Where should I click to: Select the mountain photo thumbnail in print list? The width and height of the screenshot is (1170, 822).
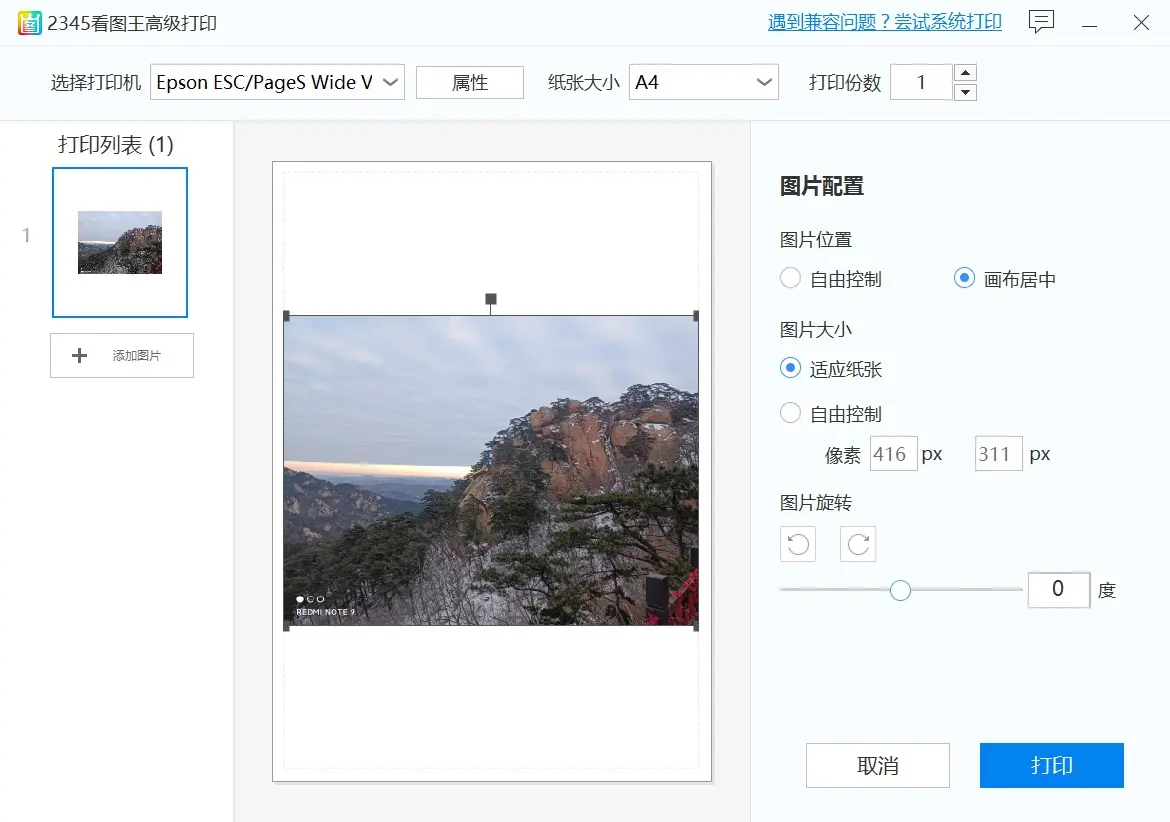pos(119,242)
